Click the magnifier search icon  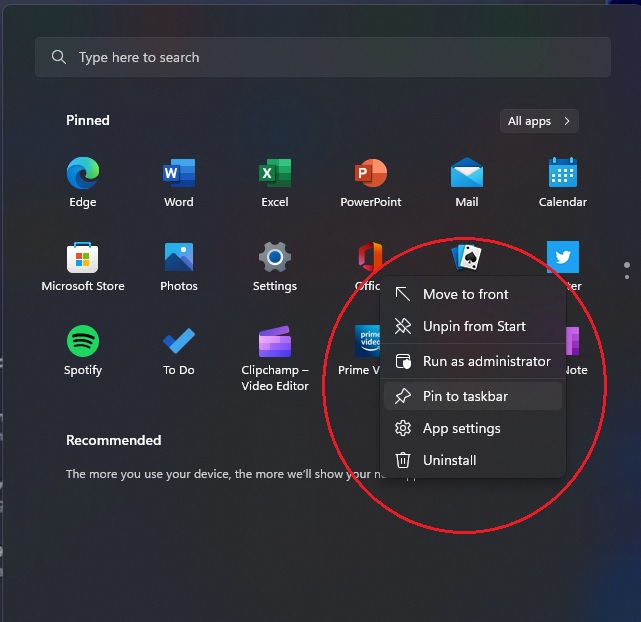click(59, 57)
